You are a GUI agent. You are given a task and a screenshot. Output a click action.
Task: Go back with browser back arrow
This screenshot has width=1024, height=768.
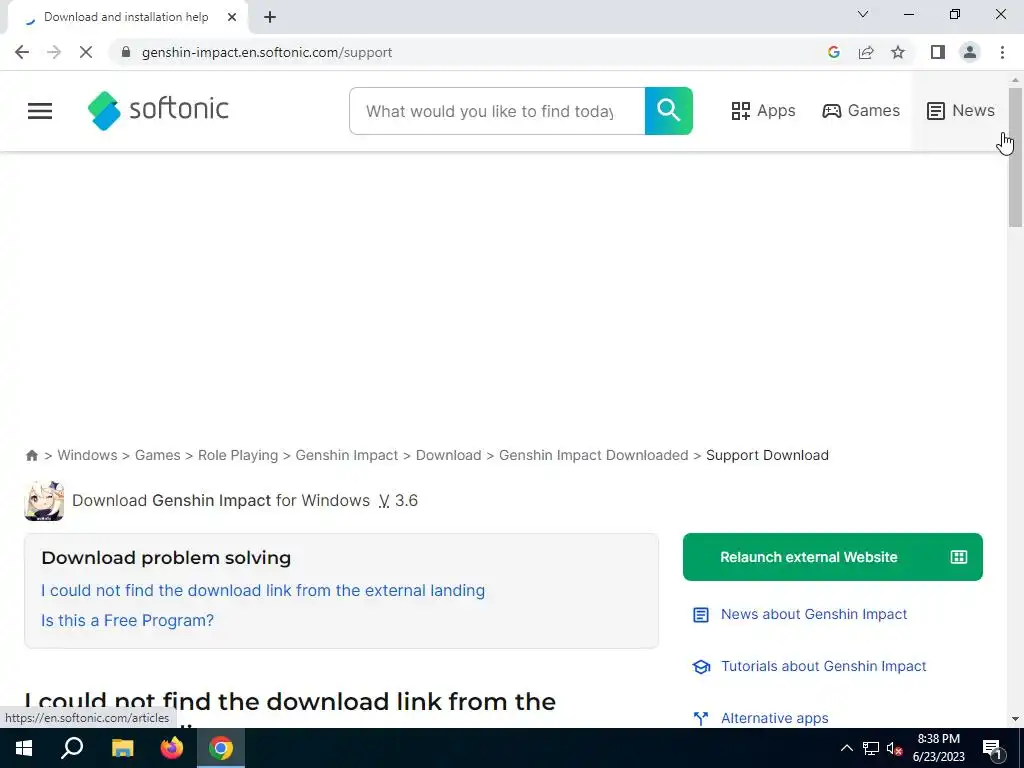[22, 52]
